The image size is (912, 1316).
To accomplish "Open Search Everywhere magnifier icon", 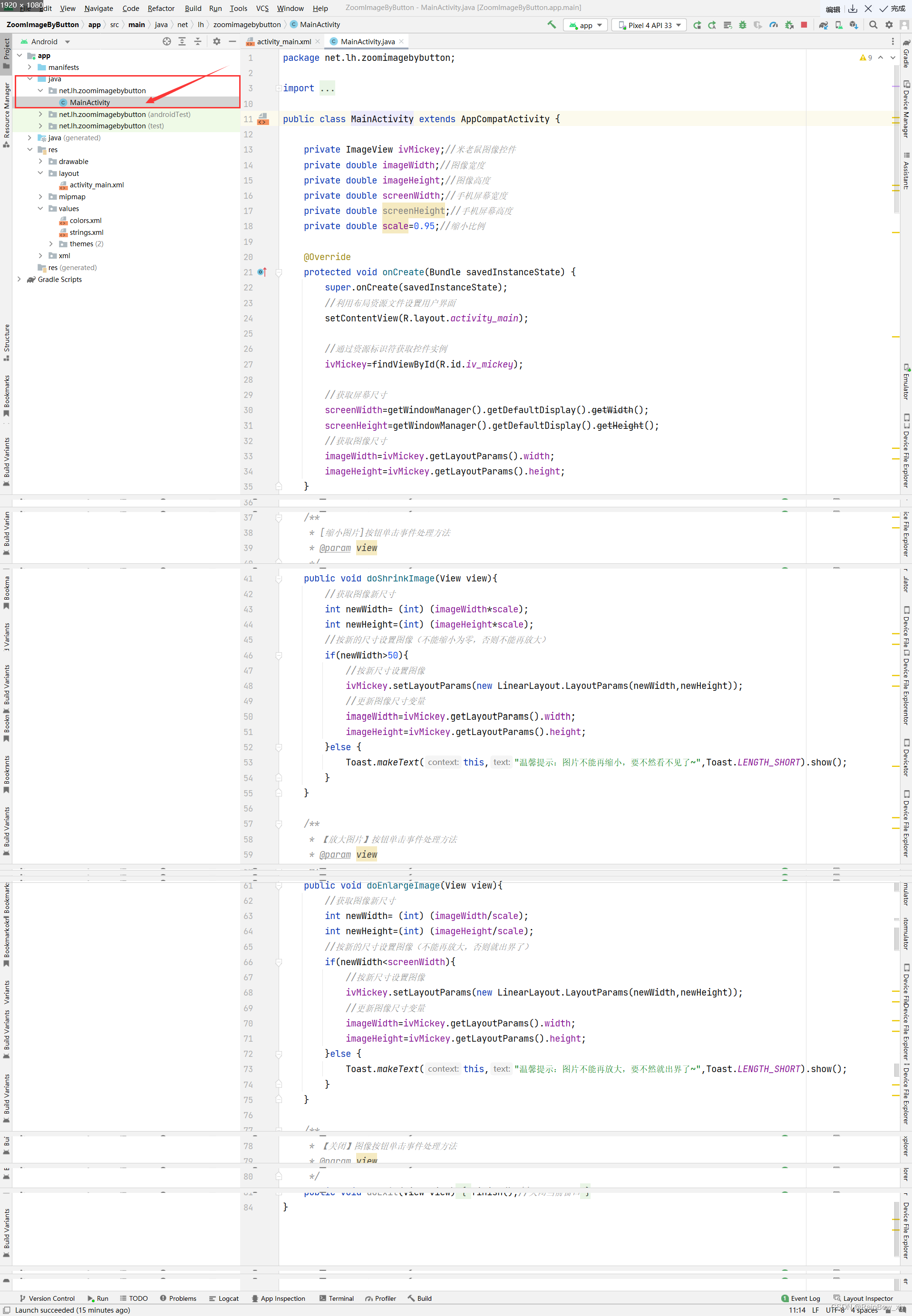I will click(x=873, y=25).
